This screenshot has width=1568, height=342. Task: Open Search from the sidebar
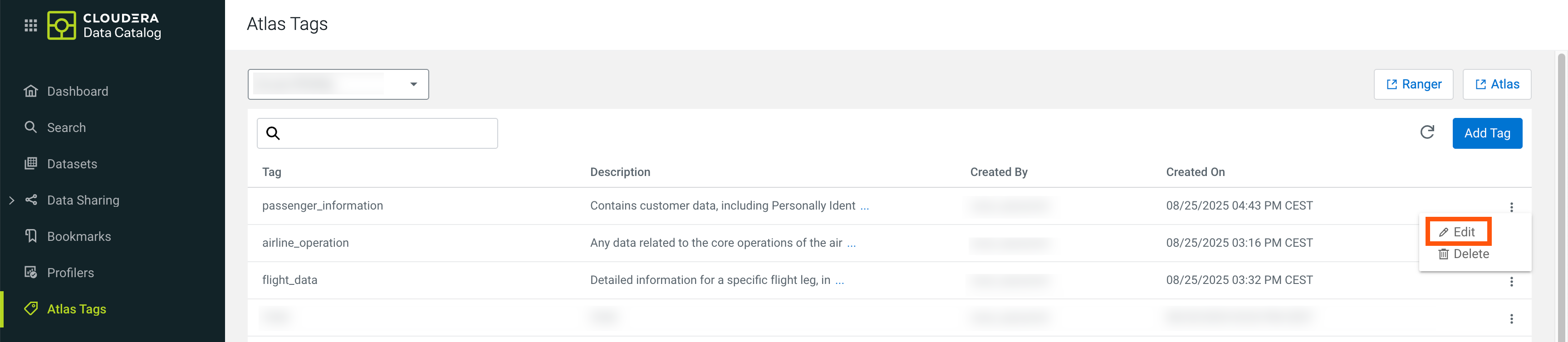pos(66,128)
